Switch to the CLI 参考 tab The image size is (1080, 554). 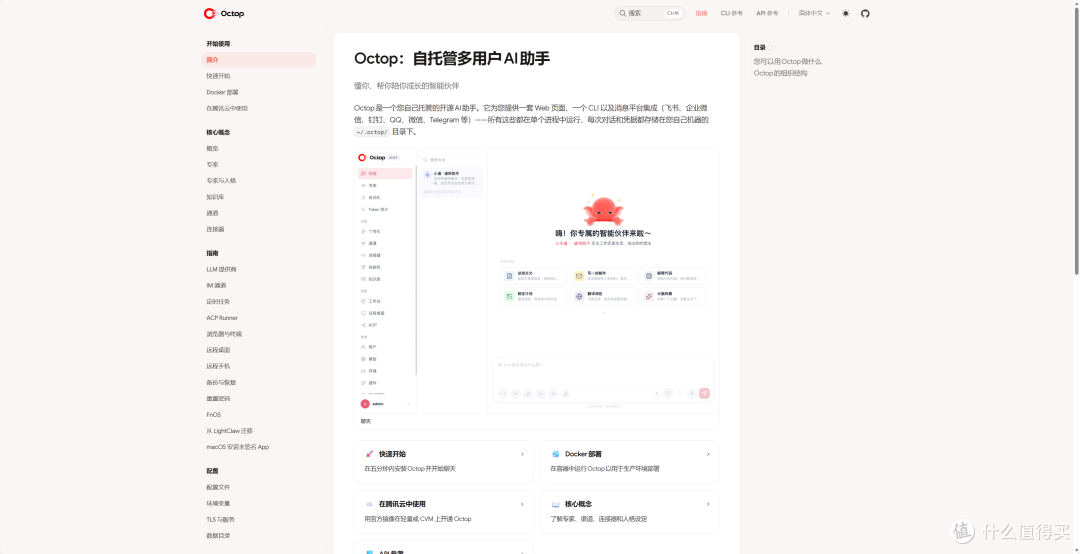[x=731, y=13]
